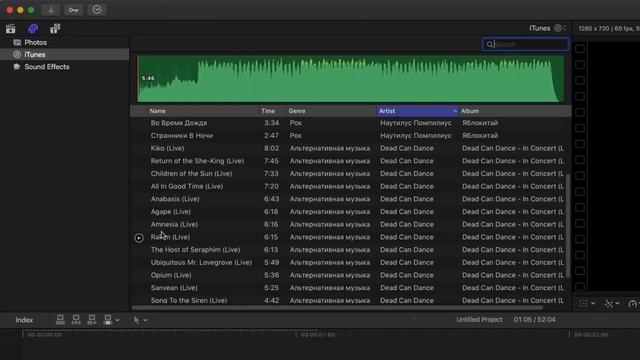This screenshot has height=360, width=640.
Task: Click the 00:00:00:00 timeline ruler start
Action: [44, 335]
